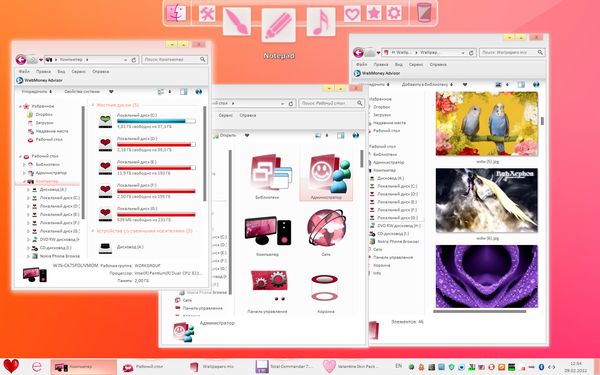Open Сервис menu in the desktop window
The width and height of the screenshot is (600, 375).
[x=225, y=115]
